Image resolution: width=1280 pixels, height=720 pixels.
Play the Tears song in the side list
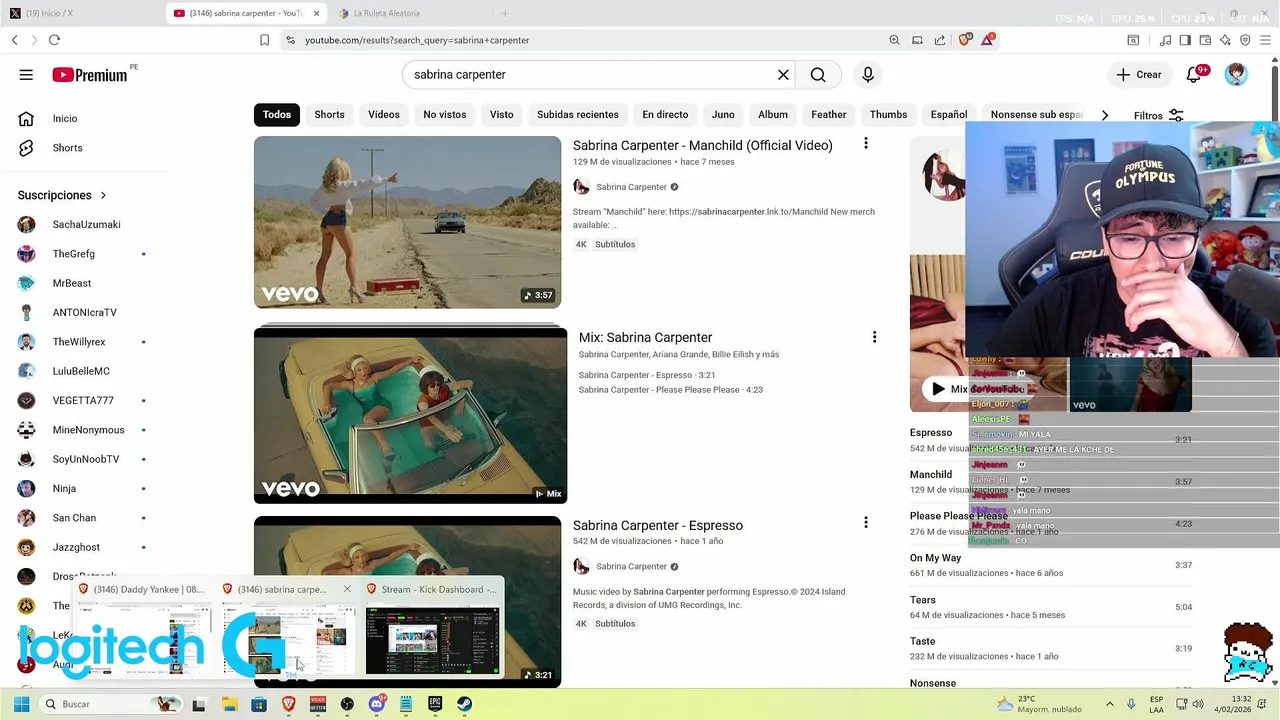[1050, 607]
